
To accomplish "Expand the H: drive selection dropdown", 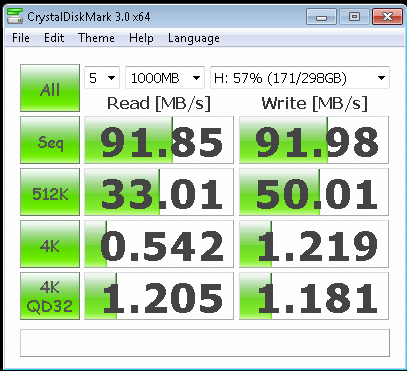I will coord(300,78).
